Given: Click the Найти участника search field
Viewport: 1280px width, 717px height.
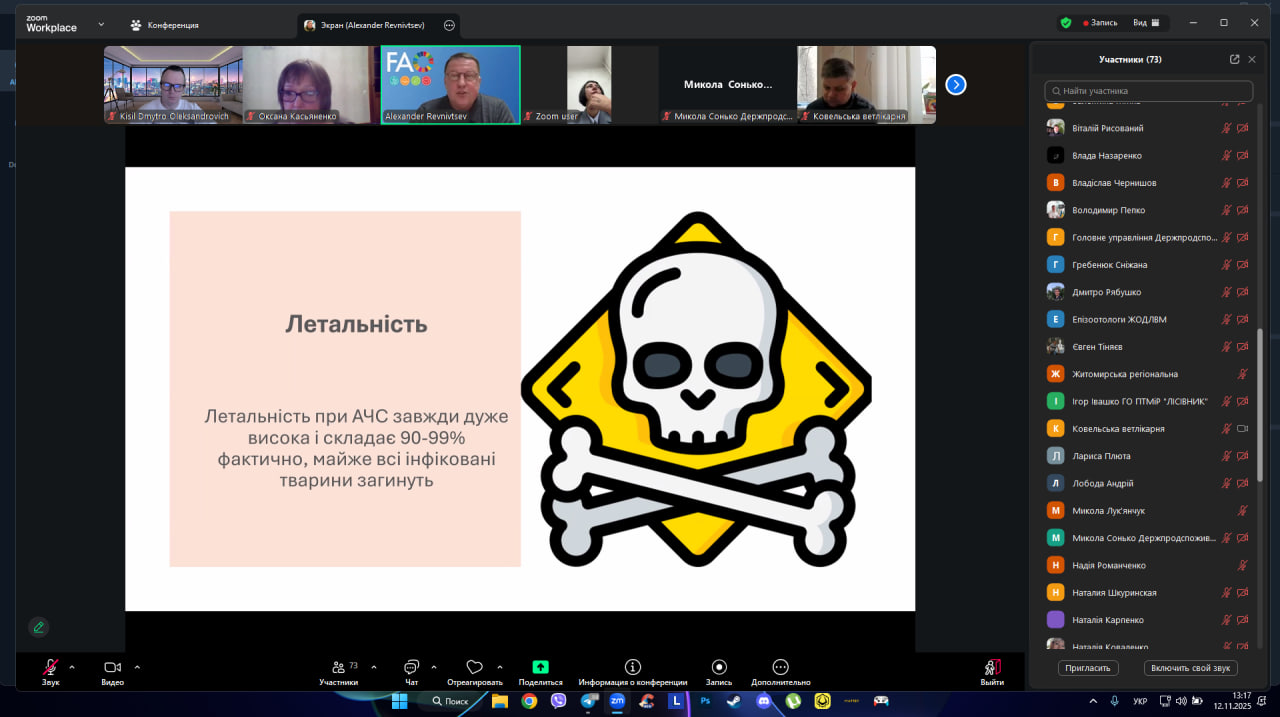Looking at the screenshot, I should [1150, 91].
